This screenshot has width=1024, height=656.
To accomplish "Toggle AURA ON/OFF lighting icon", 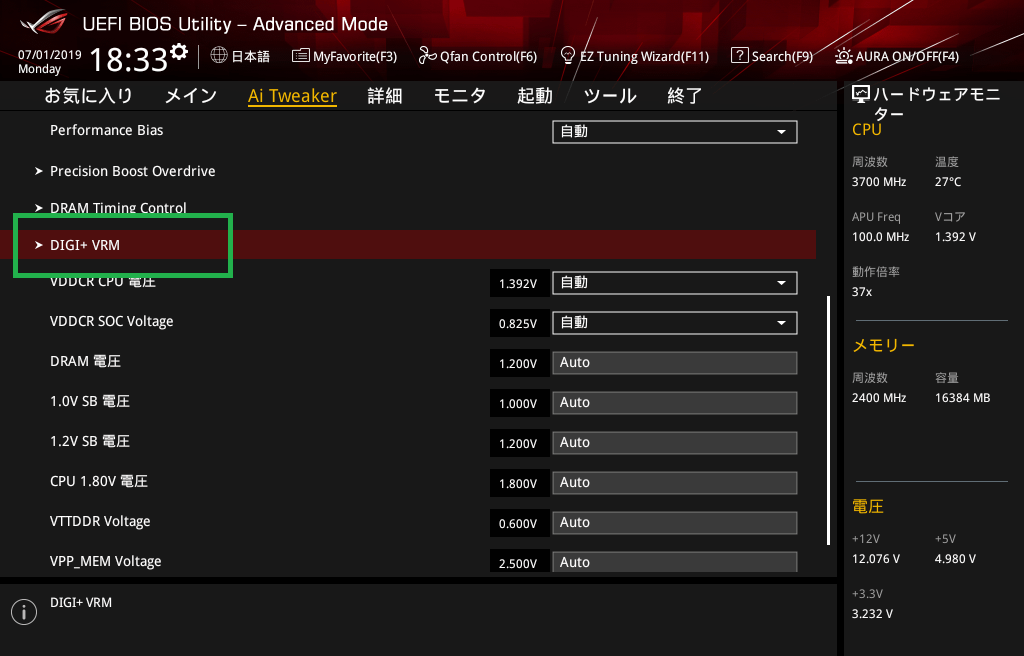I will (844, 56).
